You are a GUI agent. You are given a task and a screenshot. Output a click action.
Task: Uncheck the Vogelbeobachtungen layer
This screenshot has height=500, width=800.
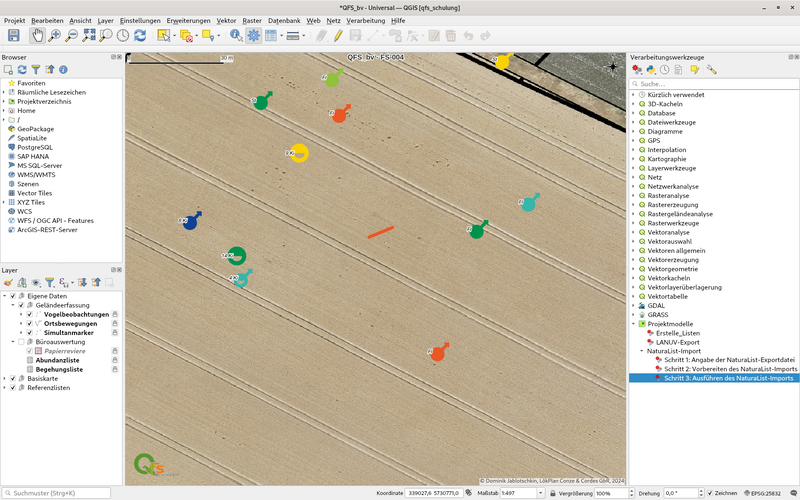(x=29, y=314)
